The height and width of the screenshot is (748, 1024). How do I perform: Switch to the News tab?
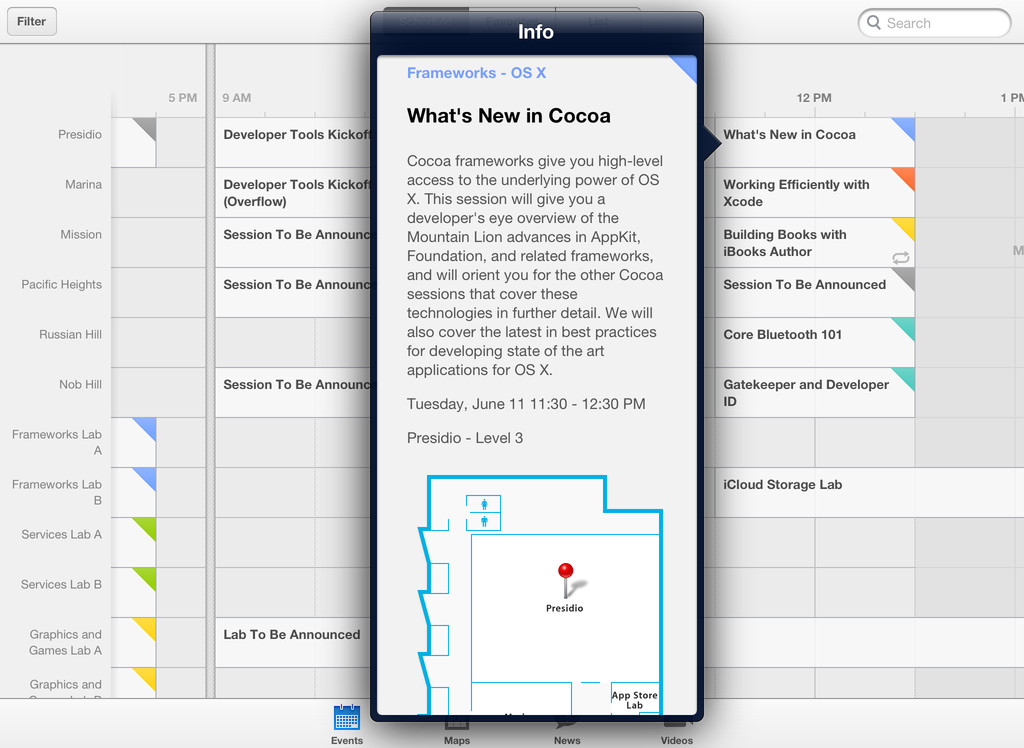567,732
